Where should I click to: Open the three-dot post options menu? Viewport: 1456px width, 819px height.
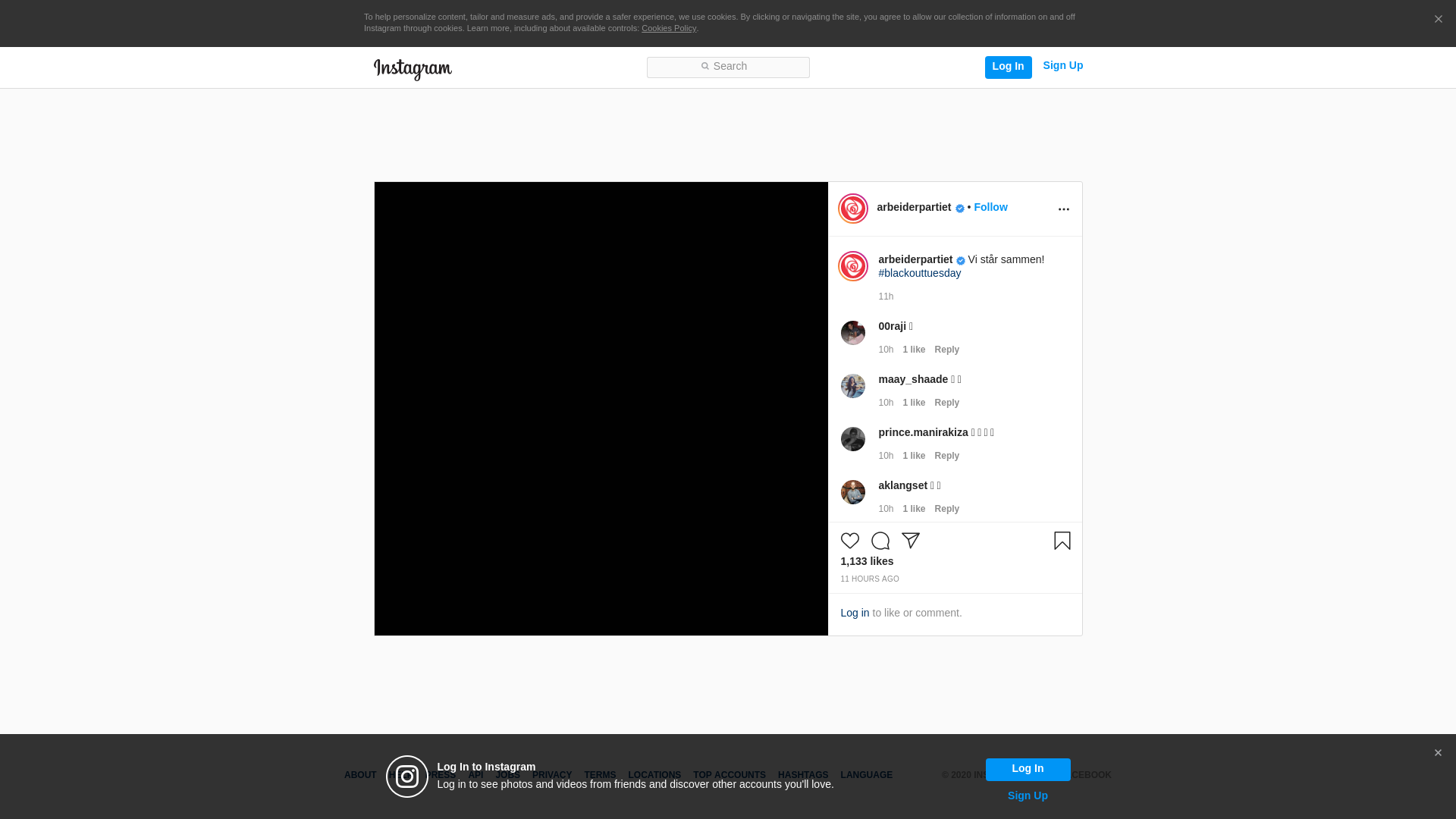1063,209
